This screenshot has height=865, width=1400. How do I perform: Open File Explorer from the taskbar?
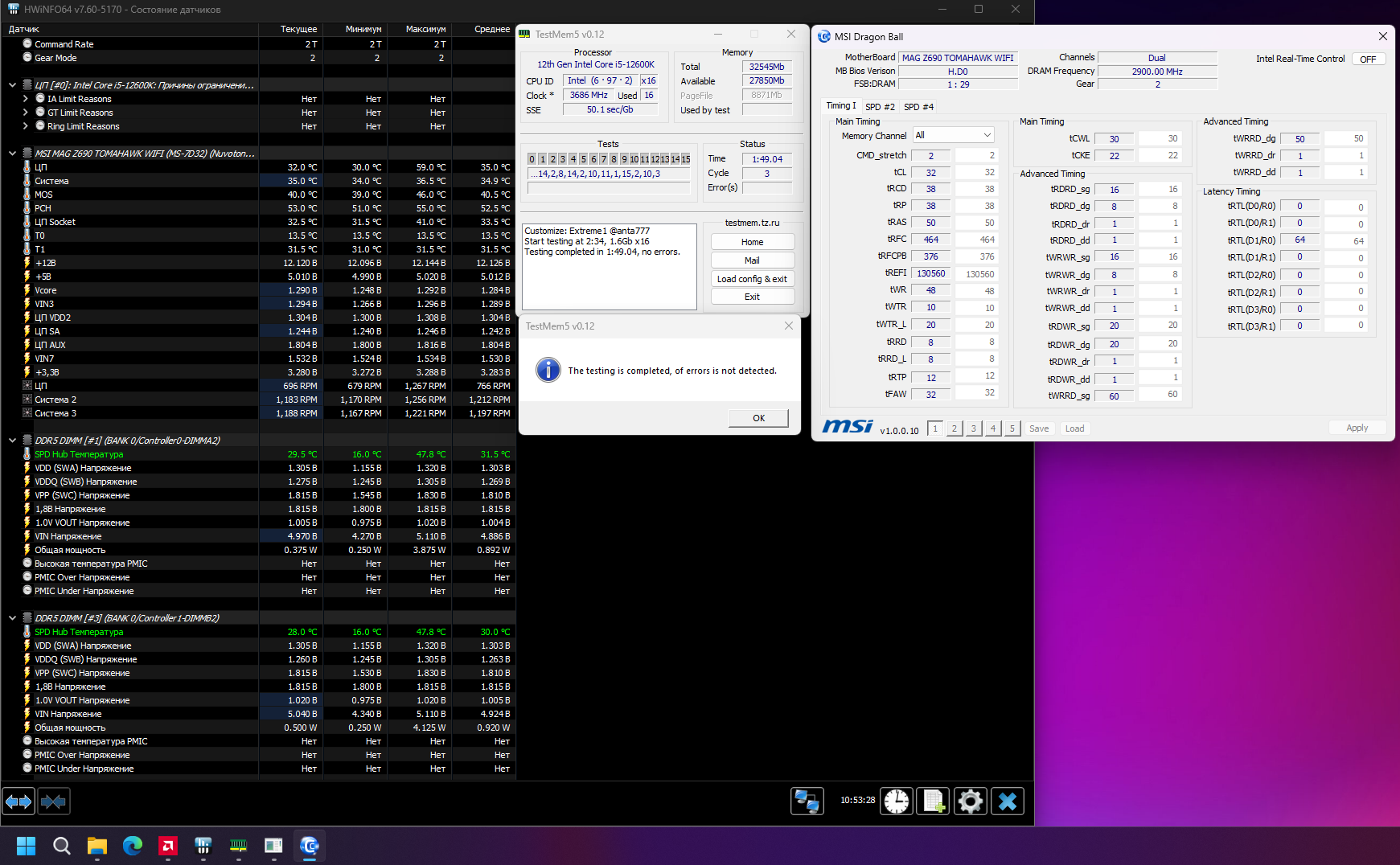[x=97, y=846]
